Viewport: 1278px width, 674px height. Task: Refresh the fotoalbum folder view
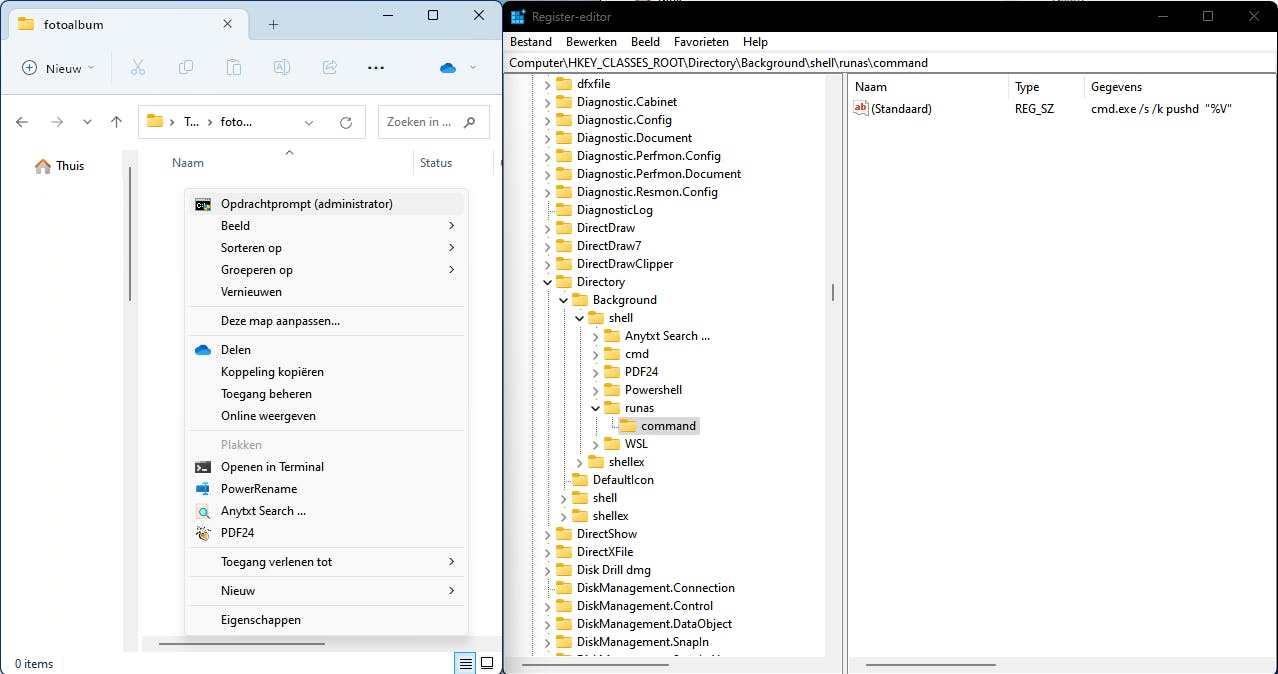click(346, 122)
